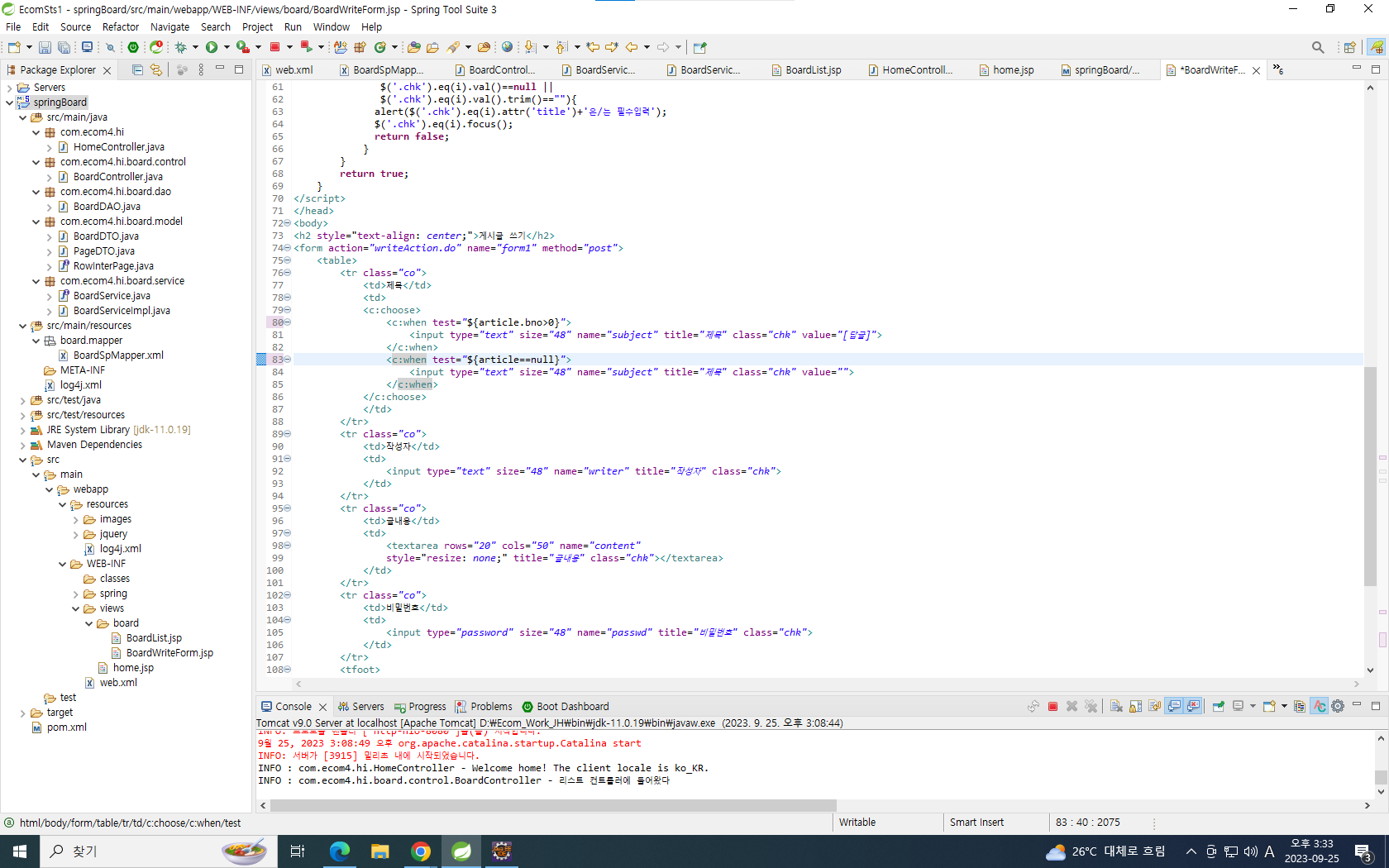Open the Display Selected Console dropdown arrow
Viewport: 1389px width, 868px height.
[1253, 706]
